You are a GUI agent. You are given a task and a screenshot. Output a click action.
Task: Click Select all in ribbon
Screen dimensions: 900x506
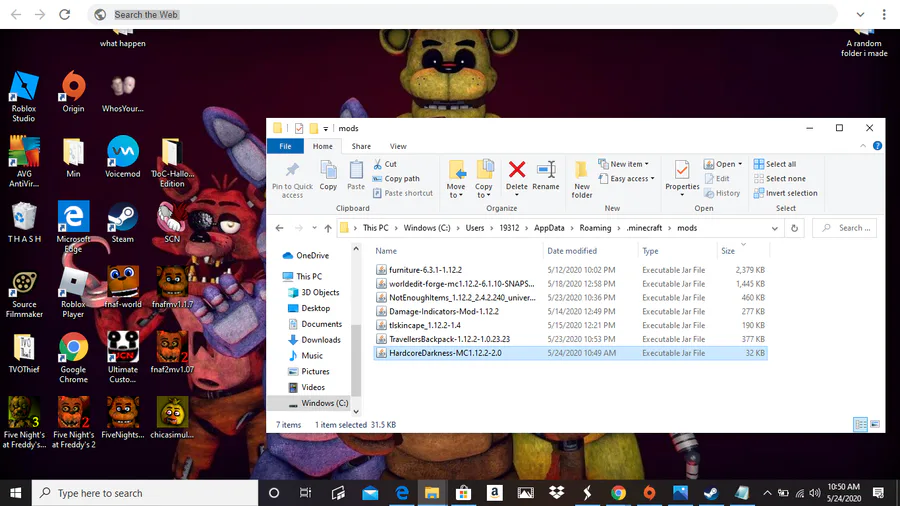click(775, 164)
